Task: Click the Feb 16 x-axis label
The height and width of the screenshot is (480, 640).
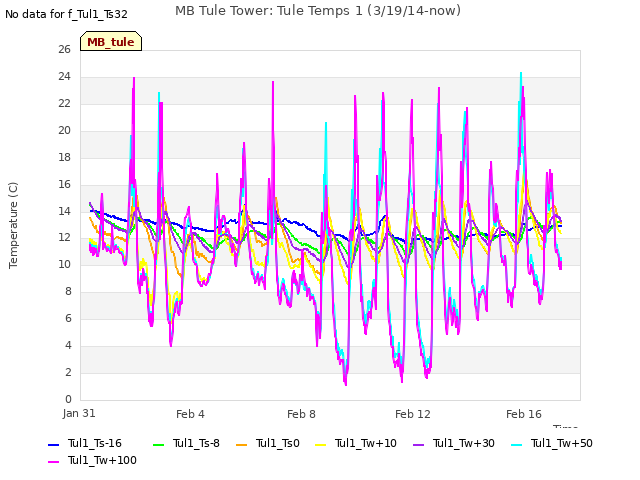Action: (x=524, y=414)
